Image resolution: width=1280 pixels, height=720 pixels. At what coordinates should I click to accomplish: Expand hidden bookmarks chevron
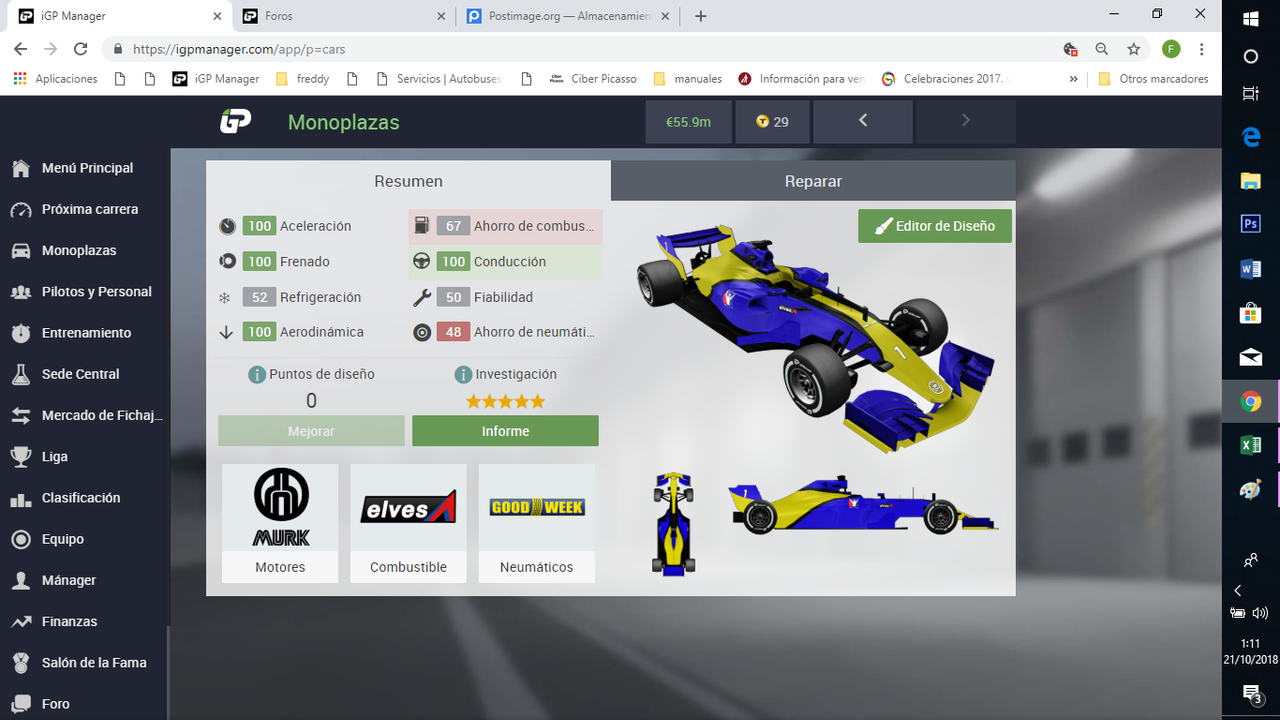click(1073, 79)
